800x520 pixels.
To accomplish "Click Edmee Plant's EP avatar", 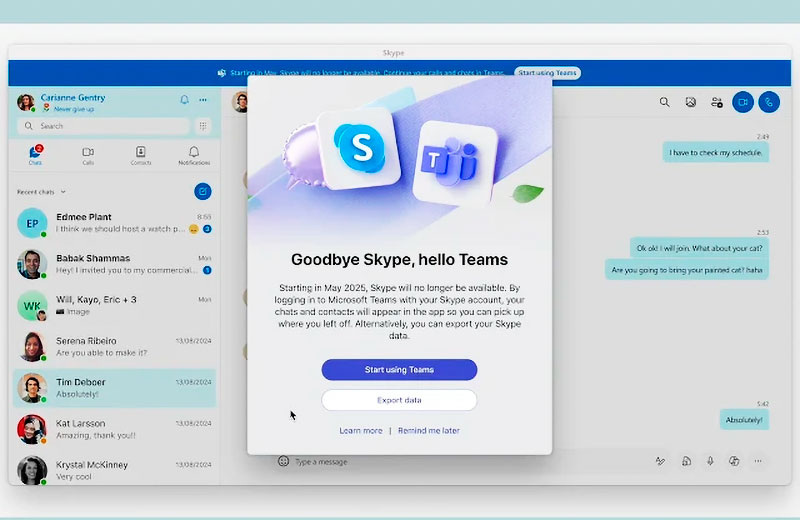I will pyautogui.click(x=32, y=223).
